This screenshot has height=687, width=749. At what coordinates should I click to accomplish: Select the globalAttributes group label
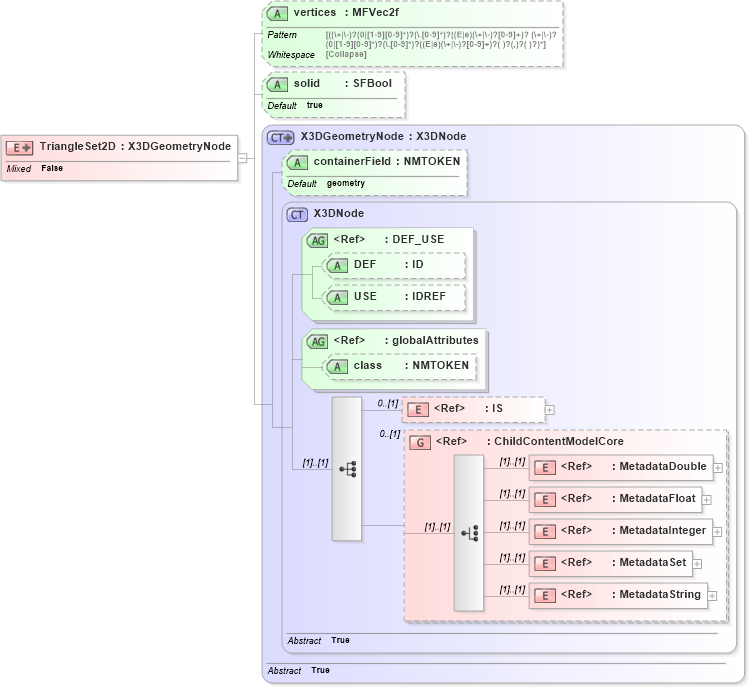point(406,340)
